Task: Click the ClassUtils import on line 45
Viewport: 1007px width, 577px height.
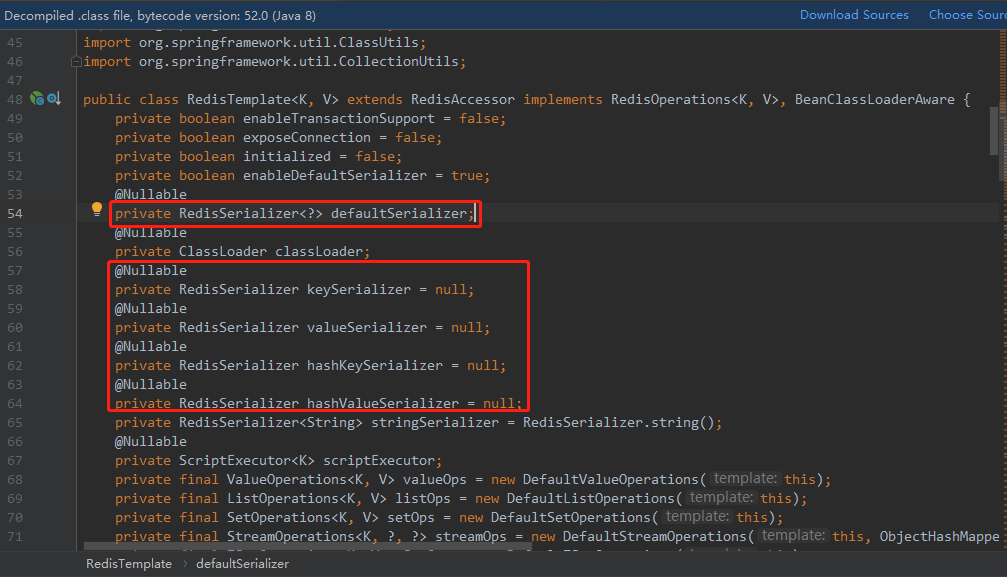Action: pos(378,42)
